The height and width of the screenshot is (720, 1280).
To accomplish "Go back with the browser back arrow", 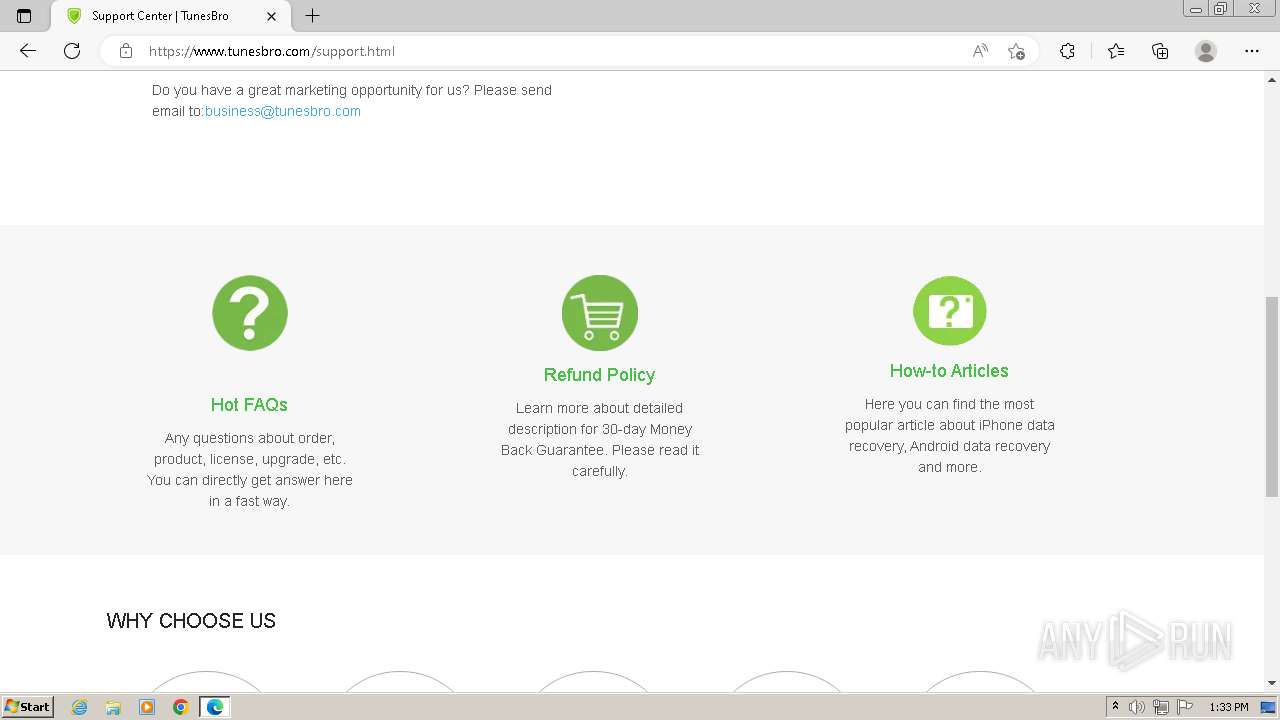I will coord(28,51).
